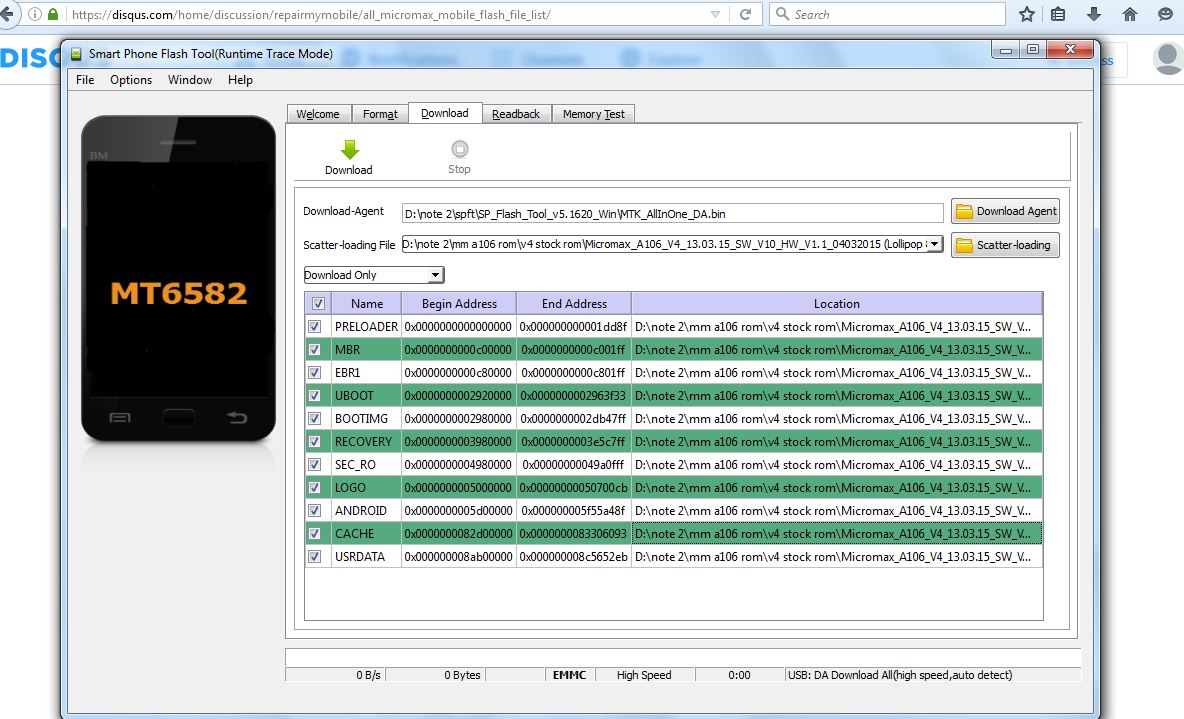Uncheck the USRDATA partition
Viewport: 1184px width, 719px height.
(315, 557)
